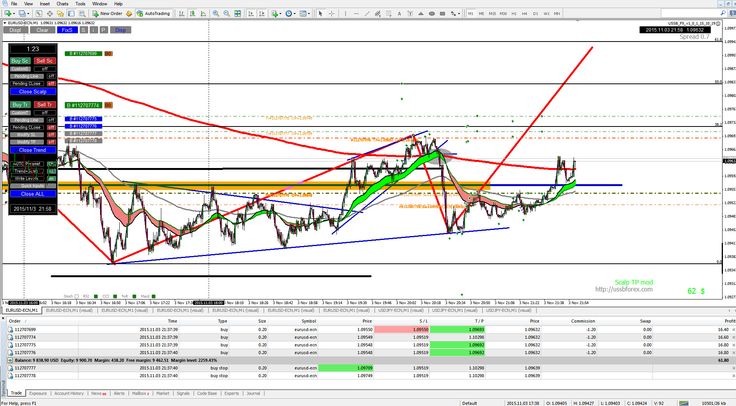
Task: Click the green Buy Sc button
Action: click(x=21, y=61)
